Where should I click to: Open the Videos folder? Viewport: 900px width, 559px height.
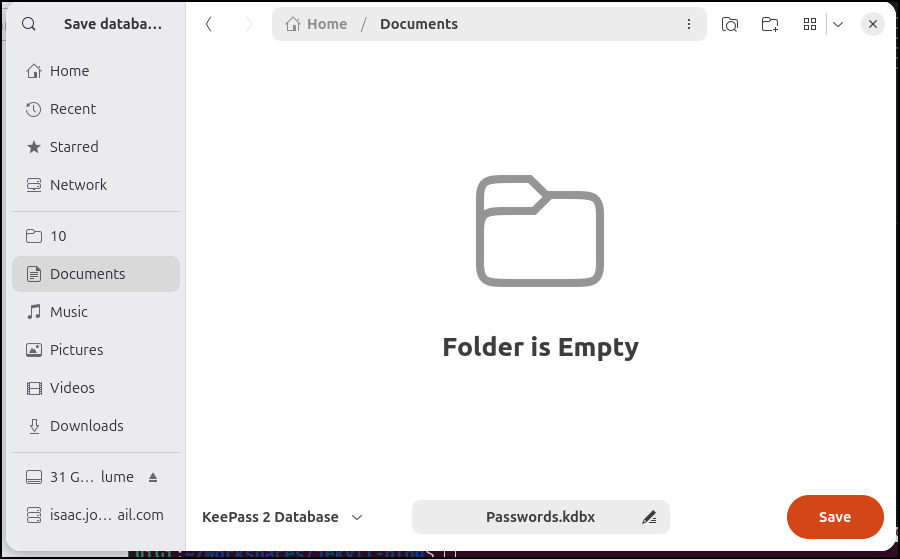[96, 388]
